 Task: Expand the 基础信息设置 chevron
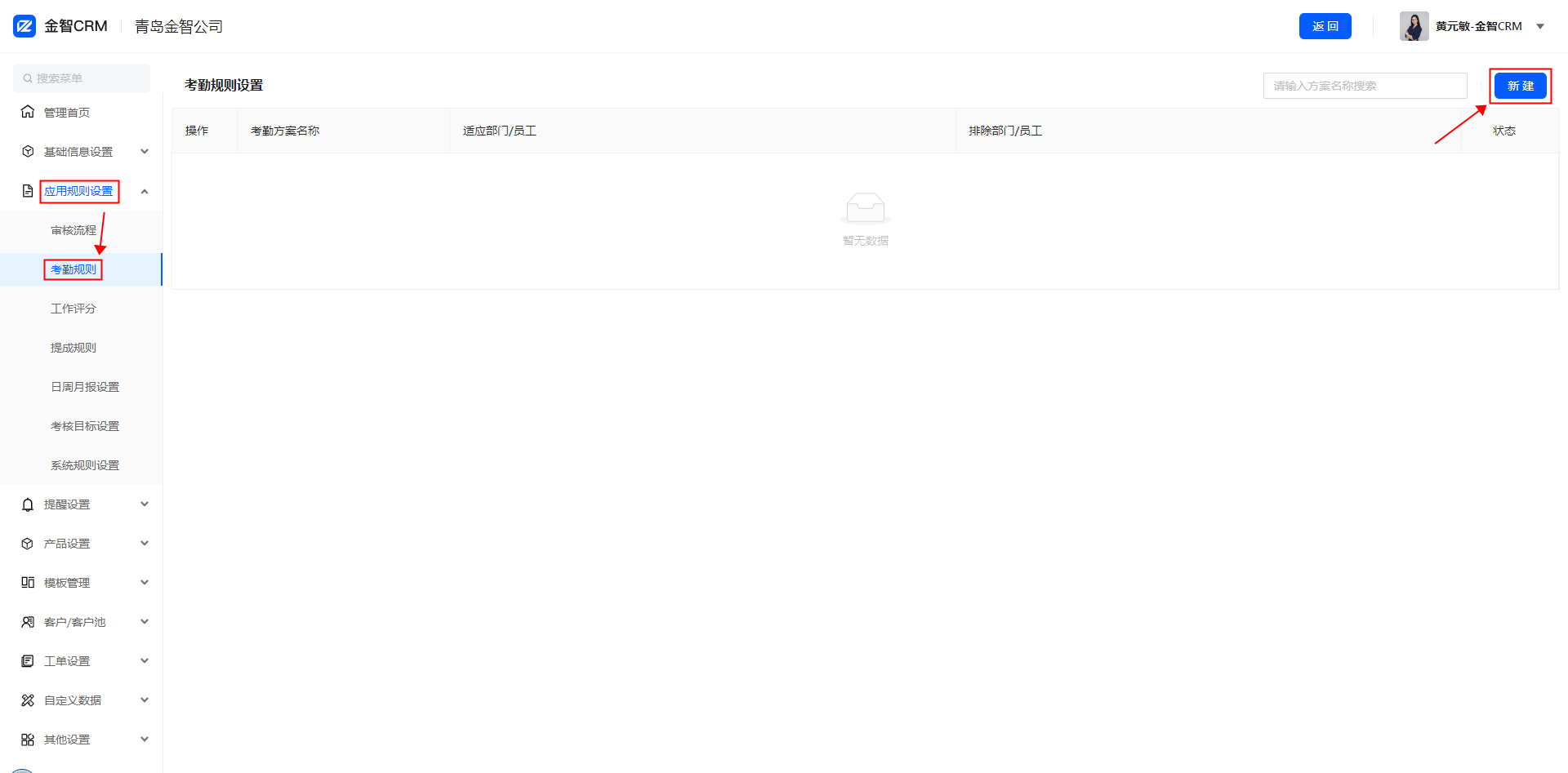[145, 151]
